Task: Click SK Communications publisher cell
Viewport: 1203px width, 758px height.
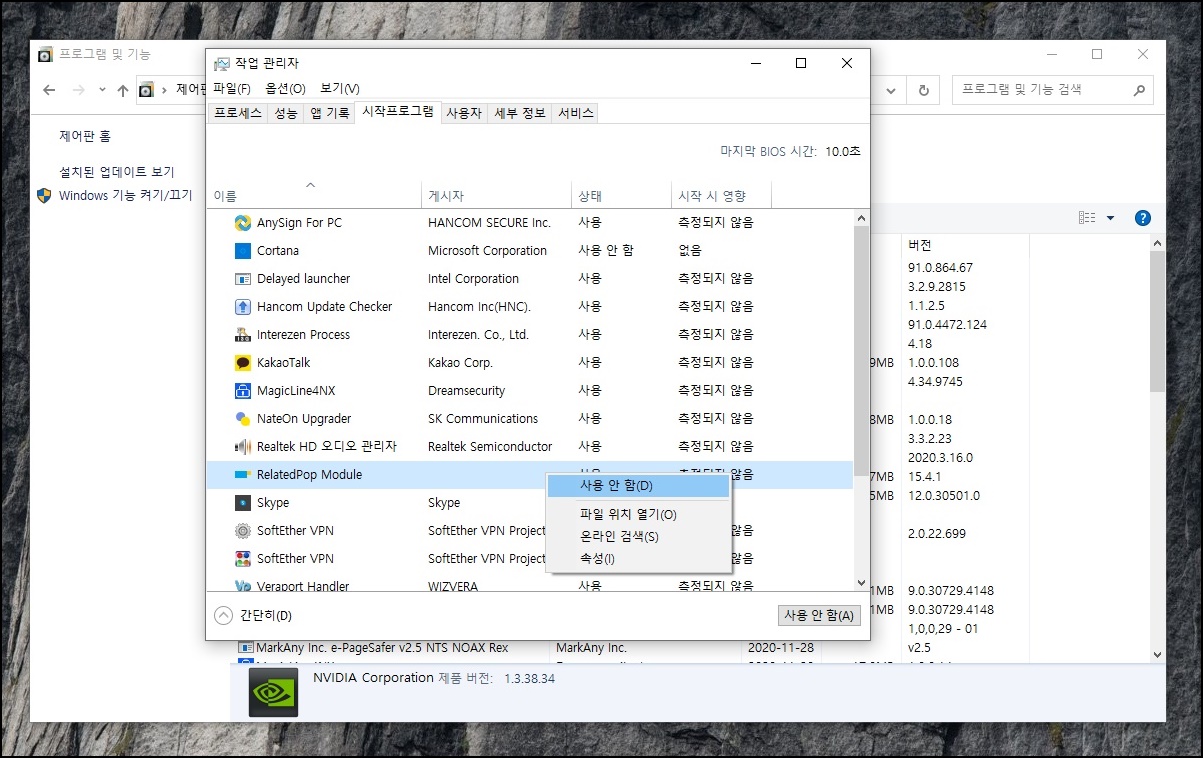Action: [x=483, y=419]
